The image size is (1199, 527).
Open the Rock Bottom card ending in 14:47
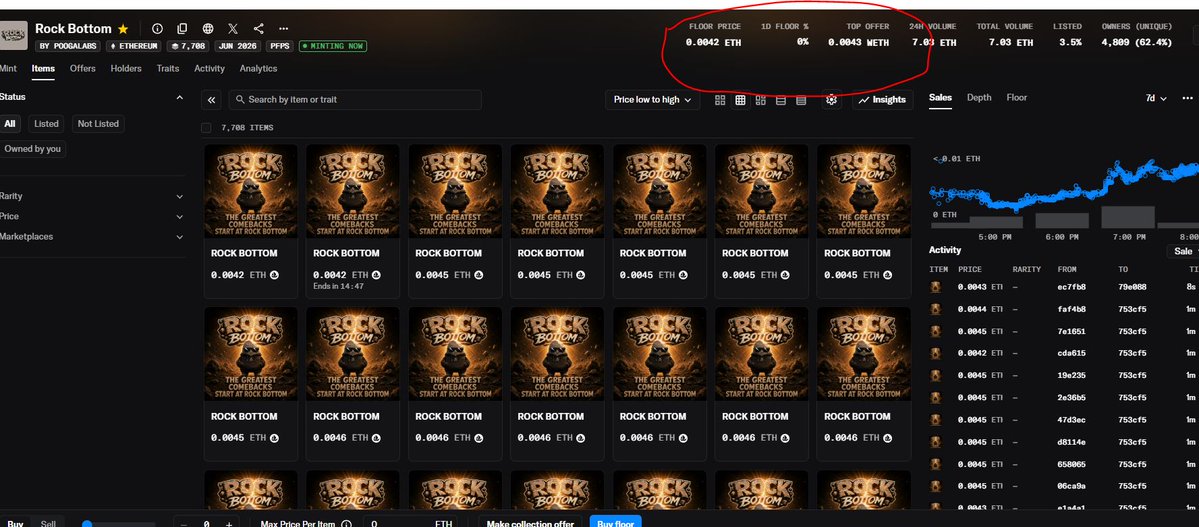[x=353, y=221]
